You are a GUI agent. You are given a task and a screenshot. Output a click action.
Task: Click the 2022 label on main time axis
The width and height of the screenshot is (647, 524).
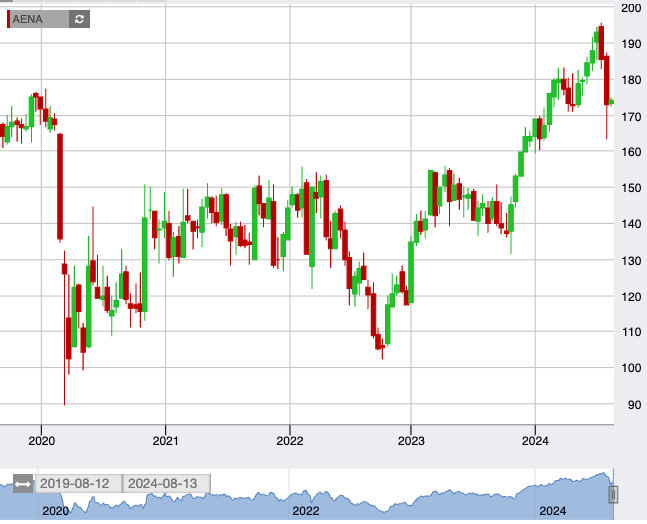pos(290,441)
